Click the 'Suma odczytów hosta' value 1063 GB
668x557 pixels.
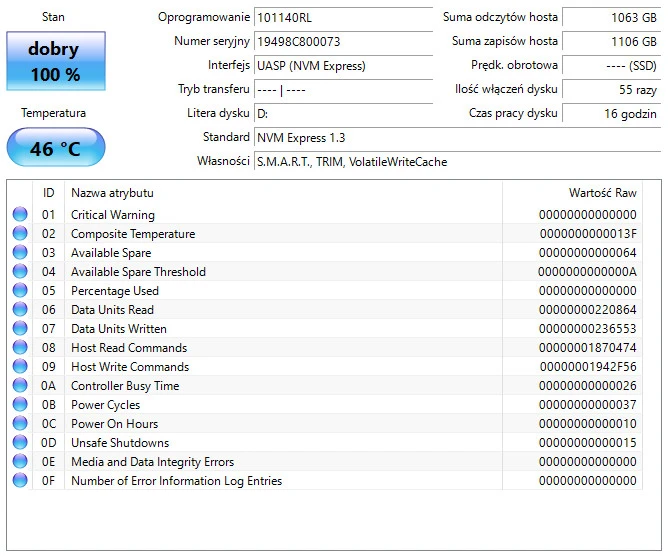point(610,18)
